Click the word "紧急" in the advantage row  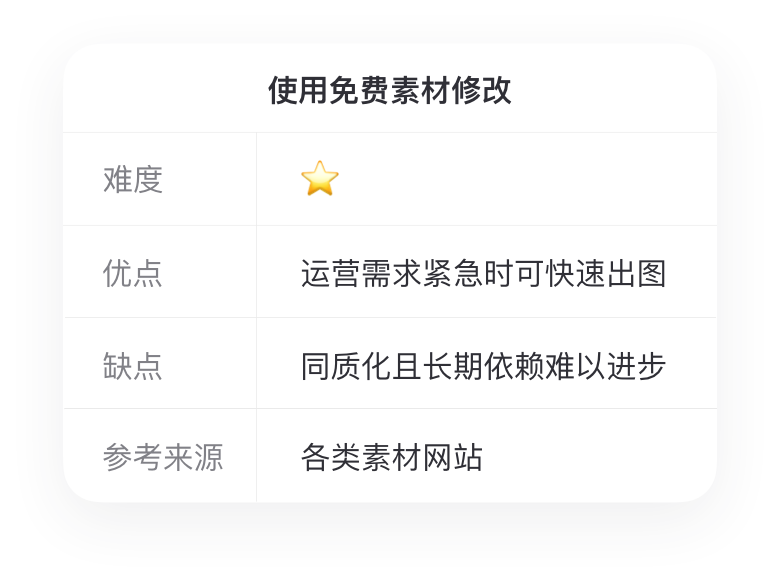[x=453, y=273]
